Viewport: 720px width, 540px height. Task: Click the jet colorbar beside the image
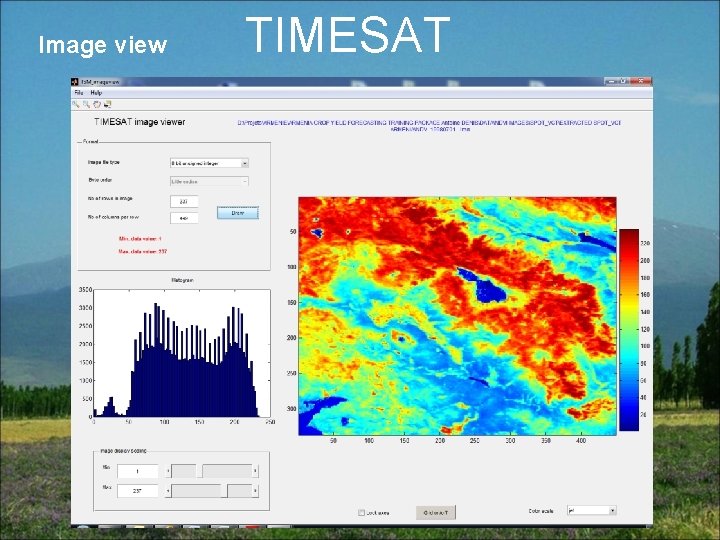click(x=629, y=330)
